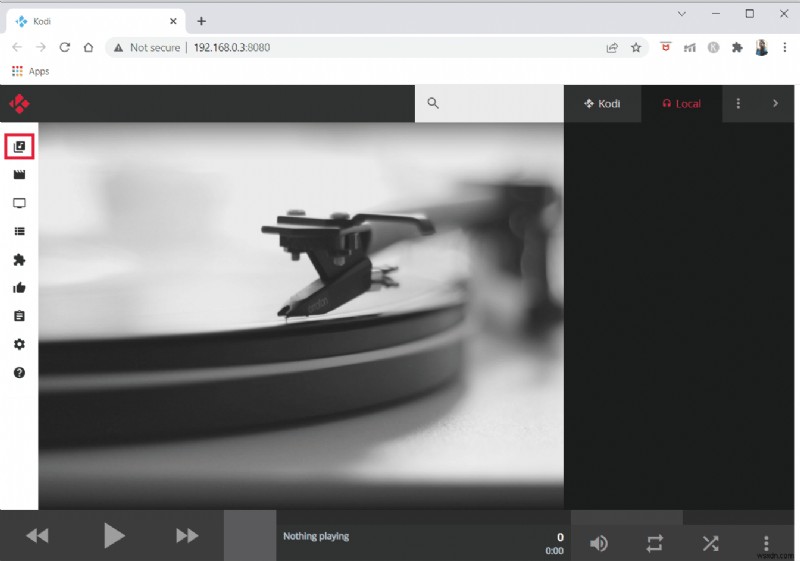Viewport: 800px width, 561px height.
Task: Open the Music library sidebar icon
Action: coord(19,147)
